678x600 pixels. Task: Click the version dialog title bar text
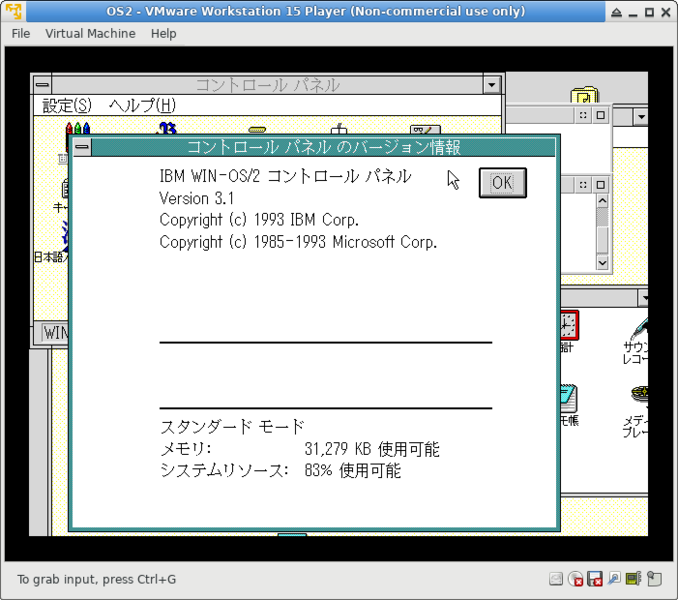pos(324,147)
